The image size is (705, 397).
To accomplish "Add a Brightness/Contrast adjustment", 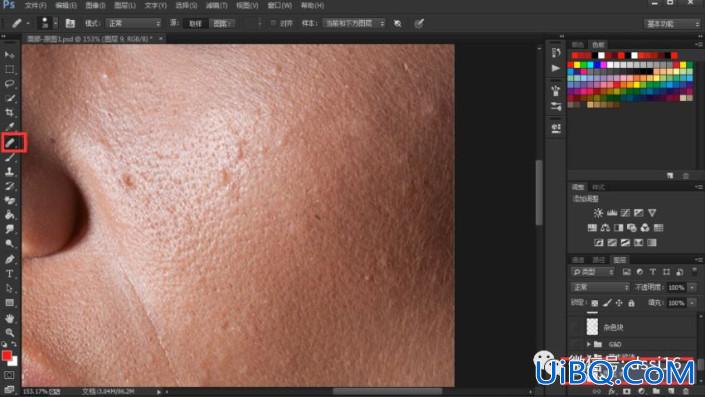I will coord(598,213).
